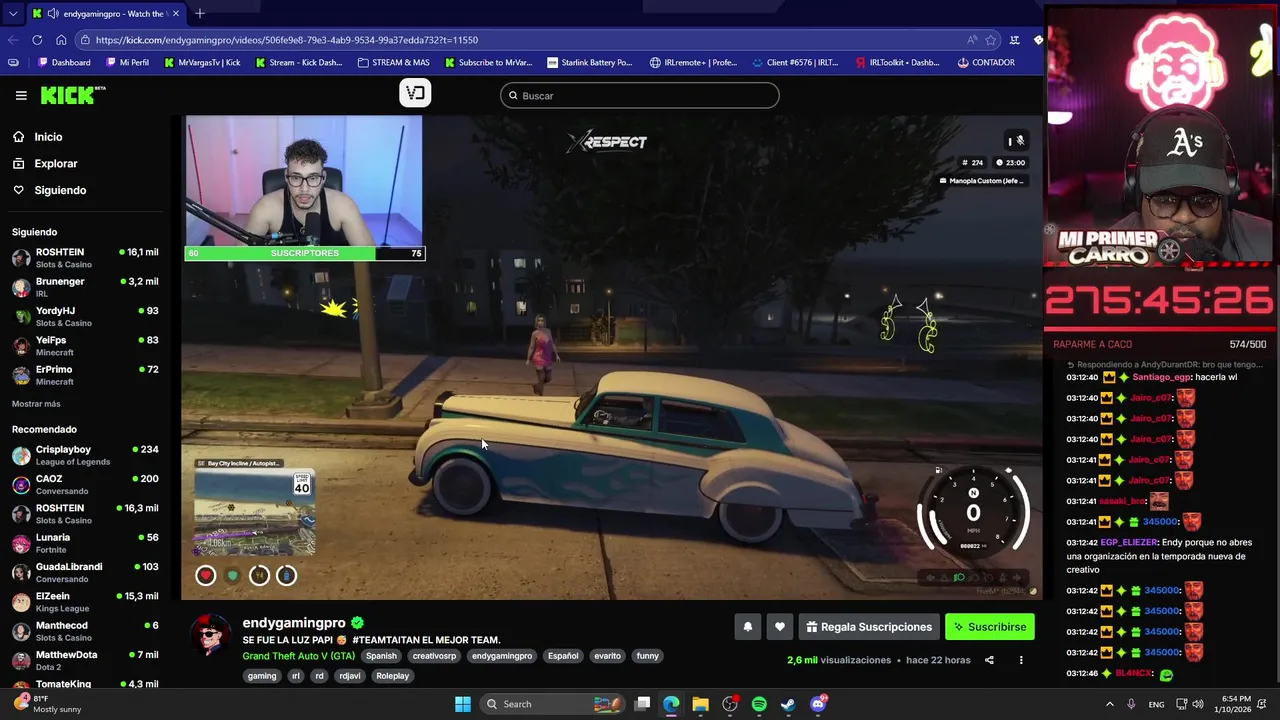Open Manthecod channel
Screen dimensions: 1280x720
85,631
